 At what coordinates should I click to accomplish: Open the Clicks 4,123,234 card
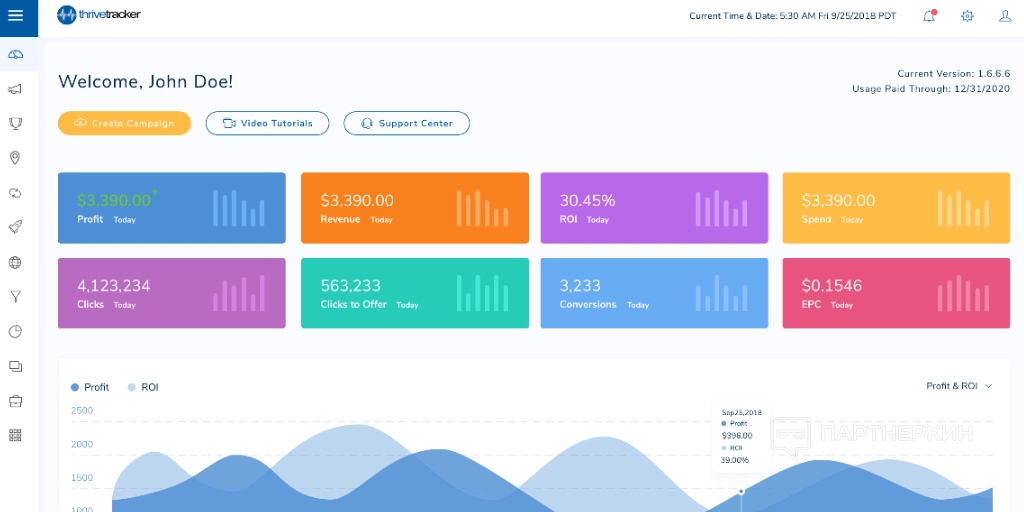click(172, 293)
